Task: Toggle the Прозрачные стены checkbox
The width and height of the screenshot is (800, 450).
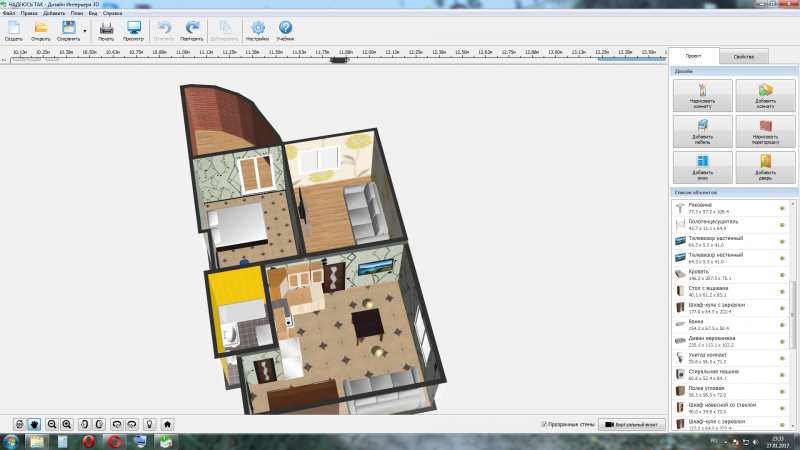Action: pos(544,424)
